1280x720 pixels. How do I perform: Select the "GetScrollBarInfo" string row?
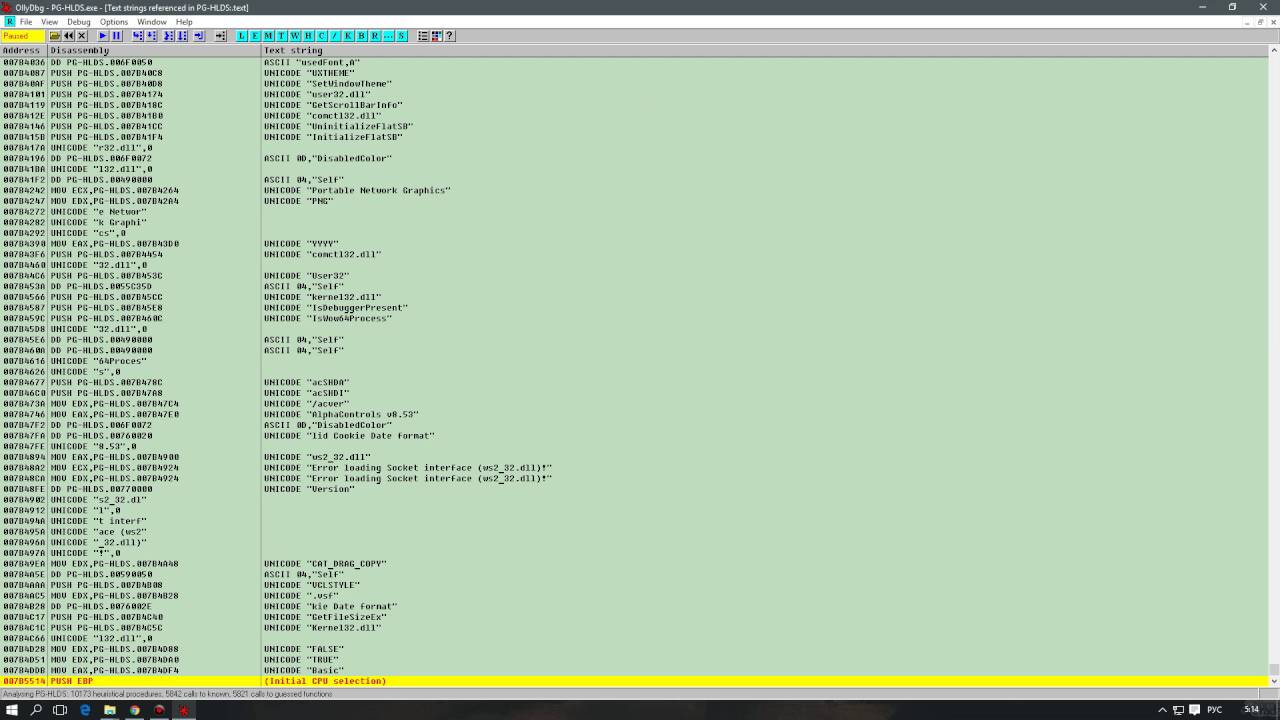[x=634, y=105]
